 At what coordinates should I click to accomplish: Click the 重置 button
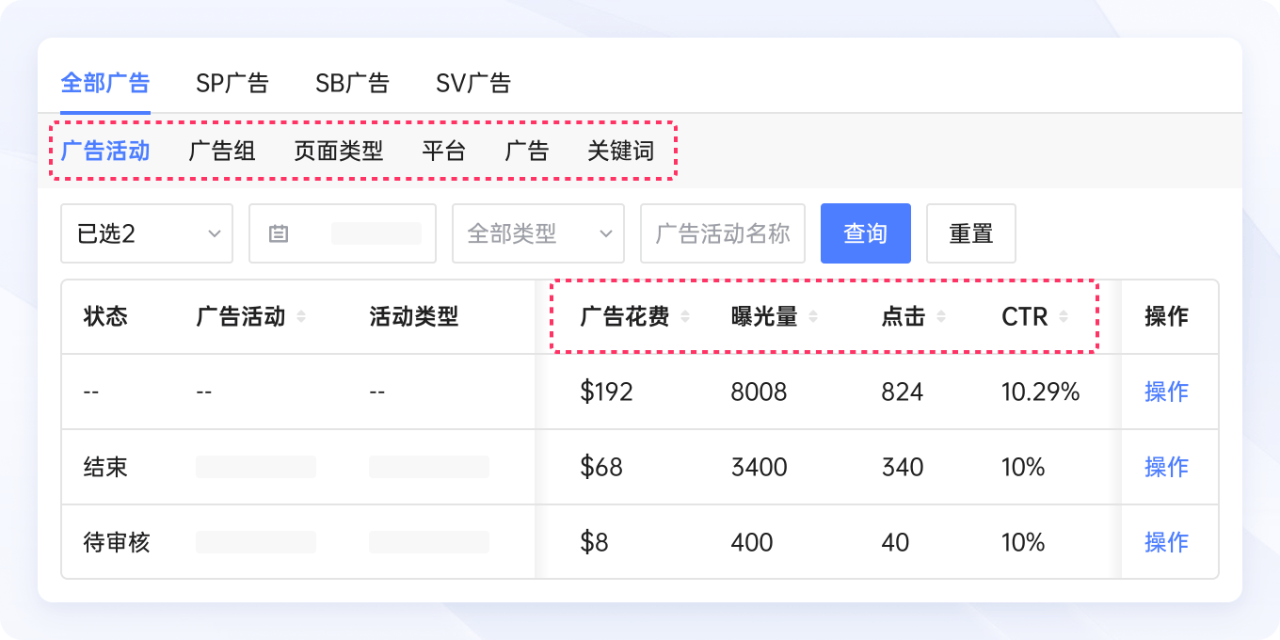pyautogui.click(x=971, y=233)
